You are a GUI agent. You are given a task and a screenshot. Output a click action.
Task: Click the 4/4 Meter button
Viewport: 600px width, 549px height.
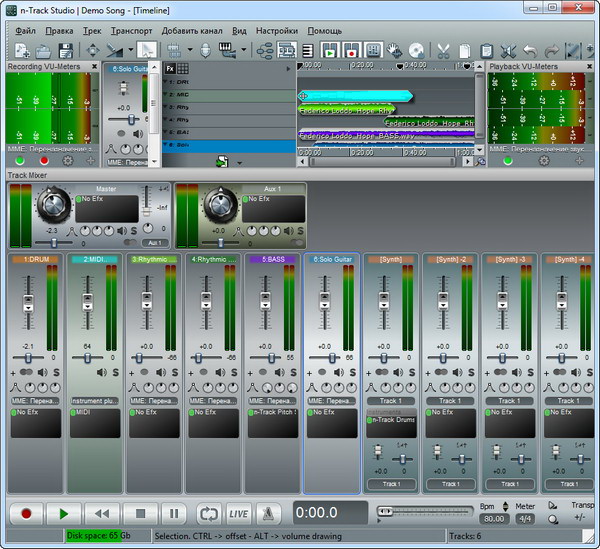525,519
